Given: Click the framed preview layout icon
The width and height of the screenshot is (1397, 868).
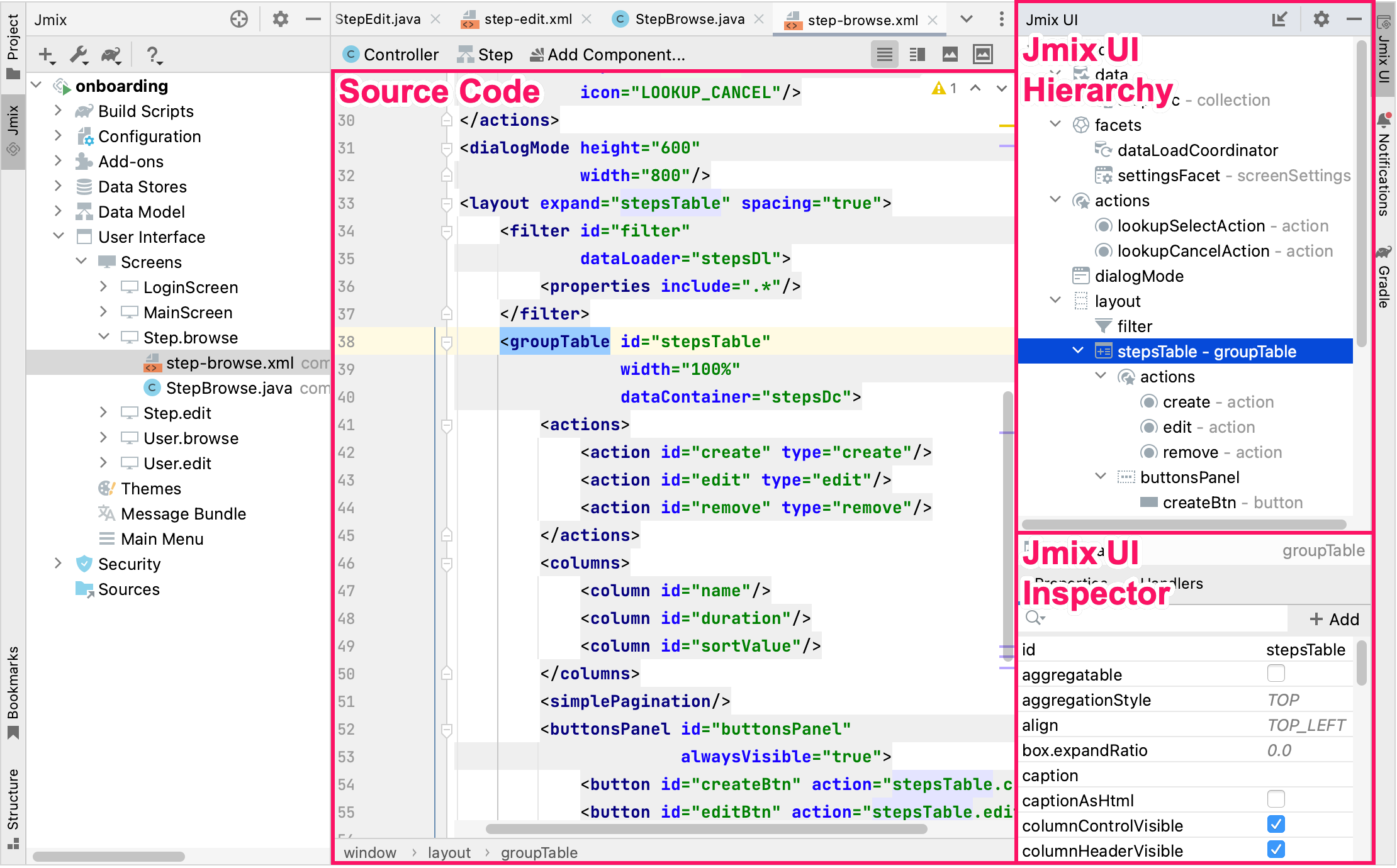Looking at the screenshot, I should (983, 55).
